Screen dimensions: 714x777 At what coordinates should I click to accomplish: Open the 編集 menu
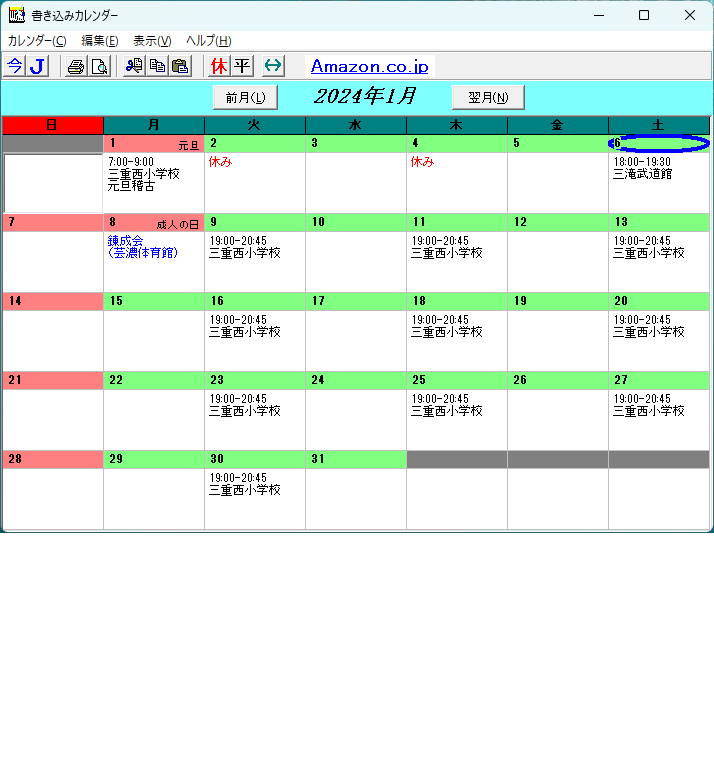(x=99, y=41)
